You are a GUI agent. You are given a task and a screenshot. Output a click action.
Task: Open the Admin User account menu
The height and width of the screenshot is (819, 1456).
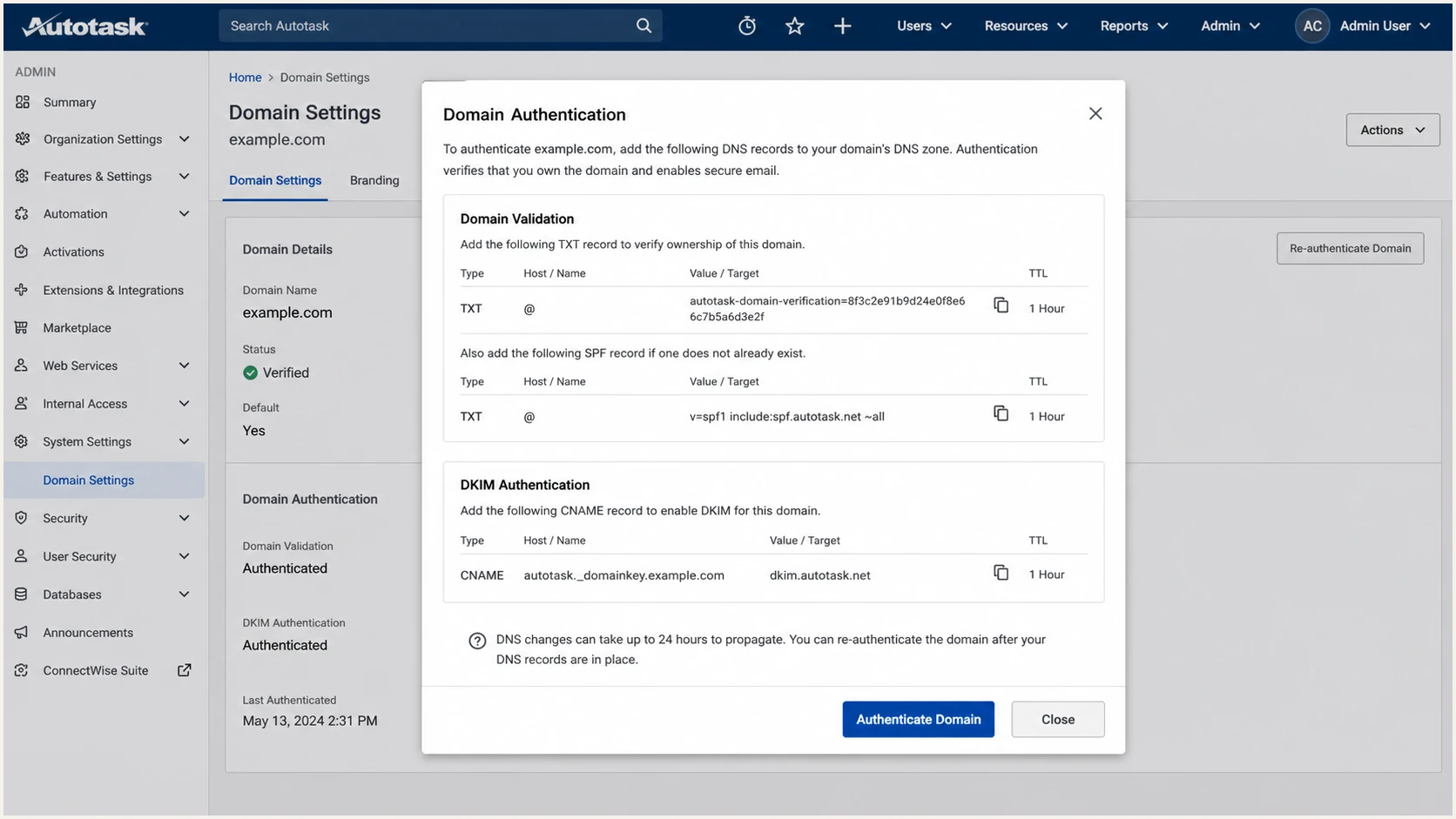pos(1385,26)
